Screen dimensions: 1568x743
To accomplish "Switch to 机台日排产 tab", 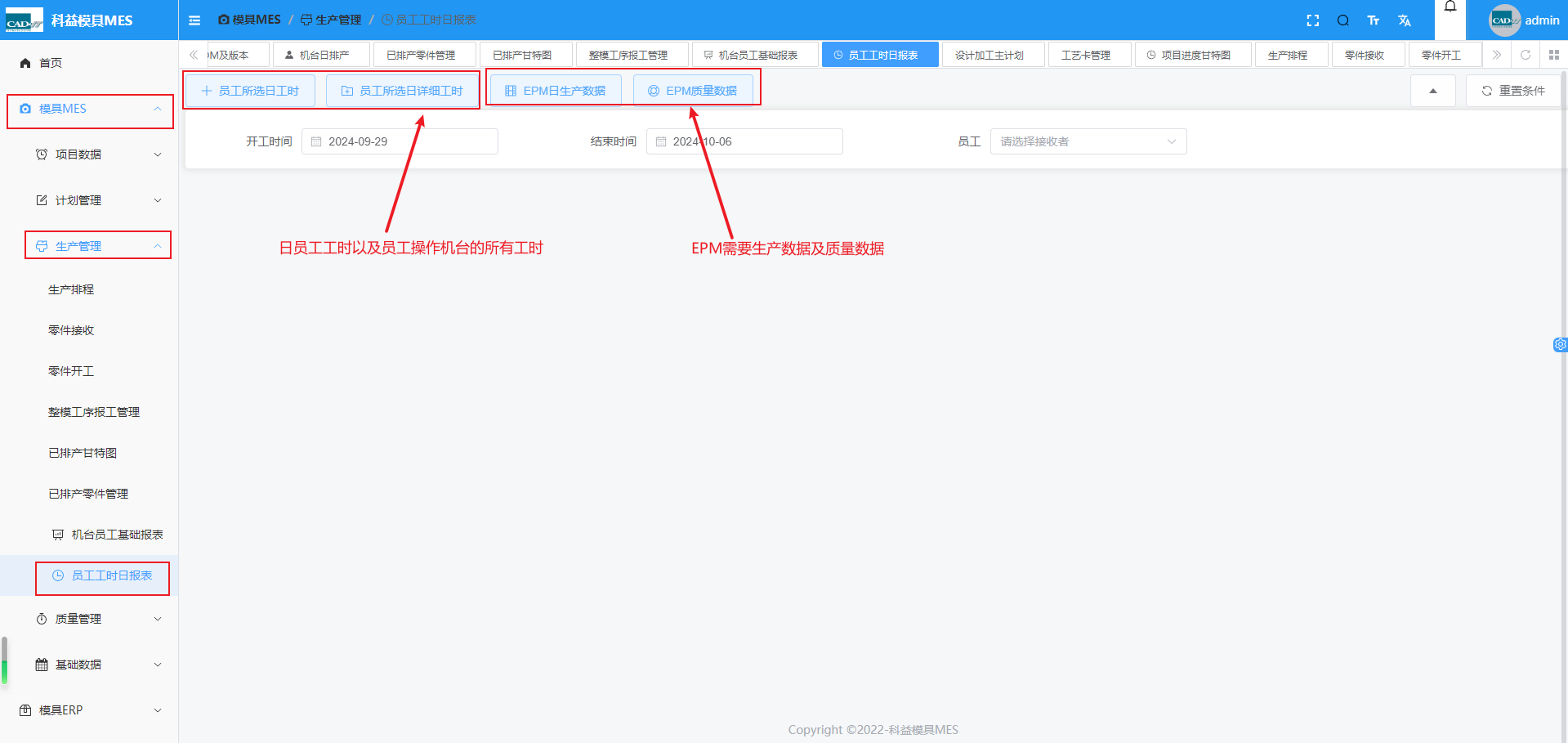I will point(321,55).
